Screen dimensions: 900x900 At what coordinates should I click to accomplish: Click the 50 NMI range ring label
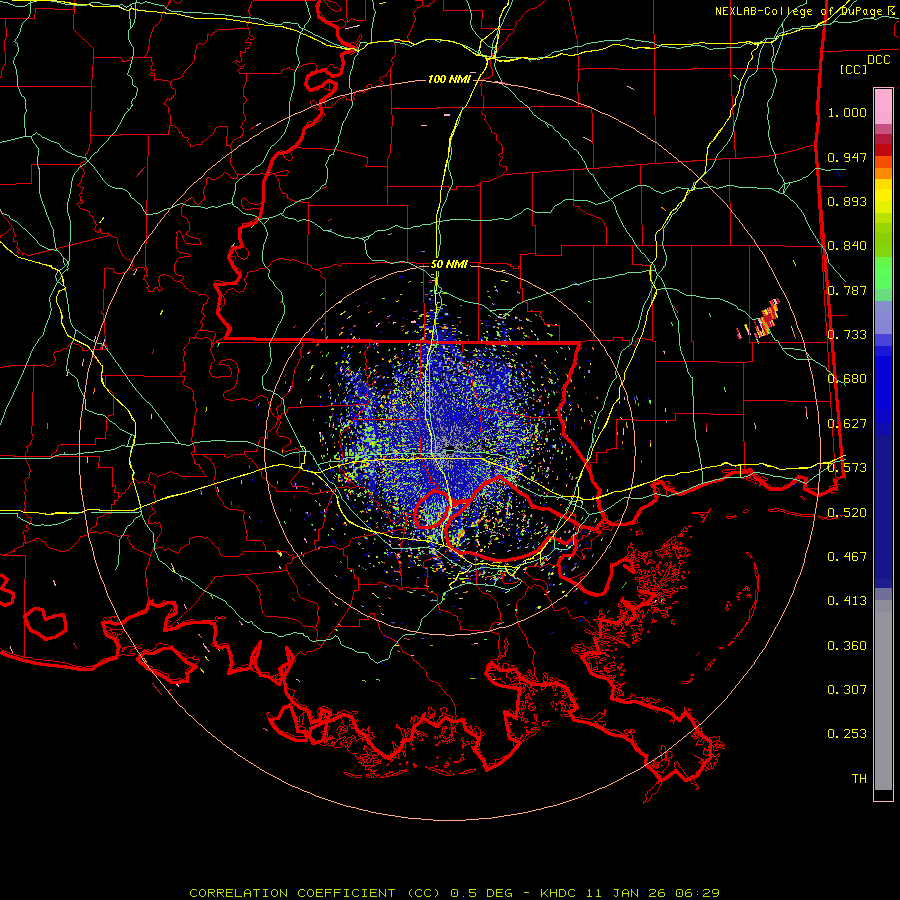tap(449, 264)
